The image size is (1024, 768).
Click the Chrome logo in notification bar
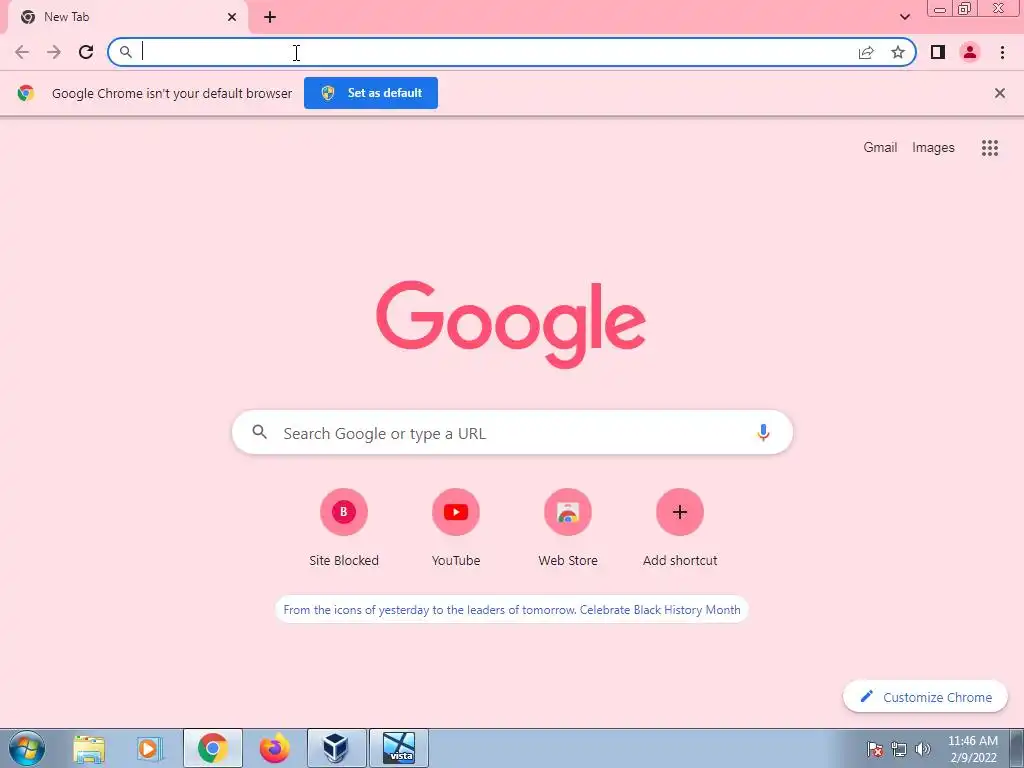(x=25, y=93)
